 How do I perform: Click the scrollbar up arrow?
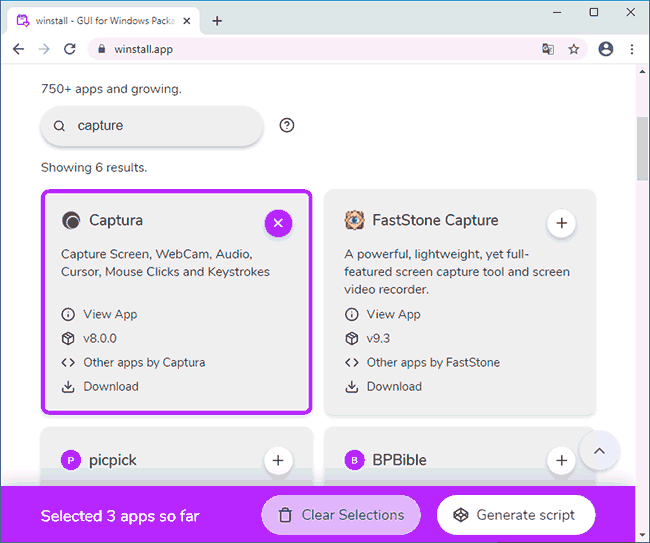(642, 72)
